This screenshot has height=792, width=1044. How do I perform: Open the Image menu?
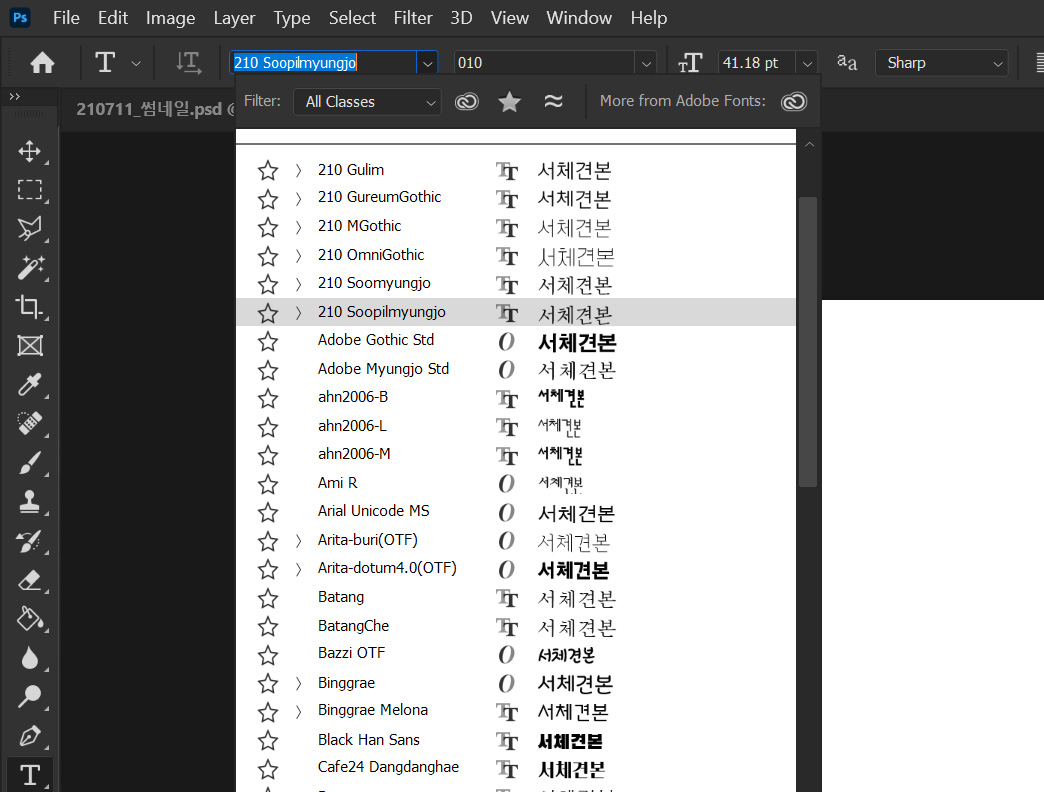coord(170,18)
